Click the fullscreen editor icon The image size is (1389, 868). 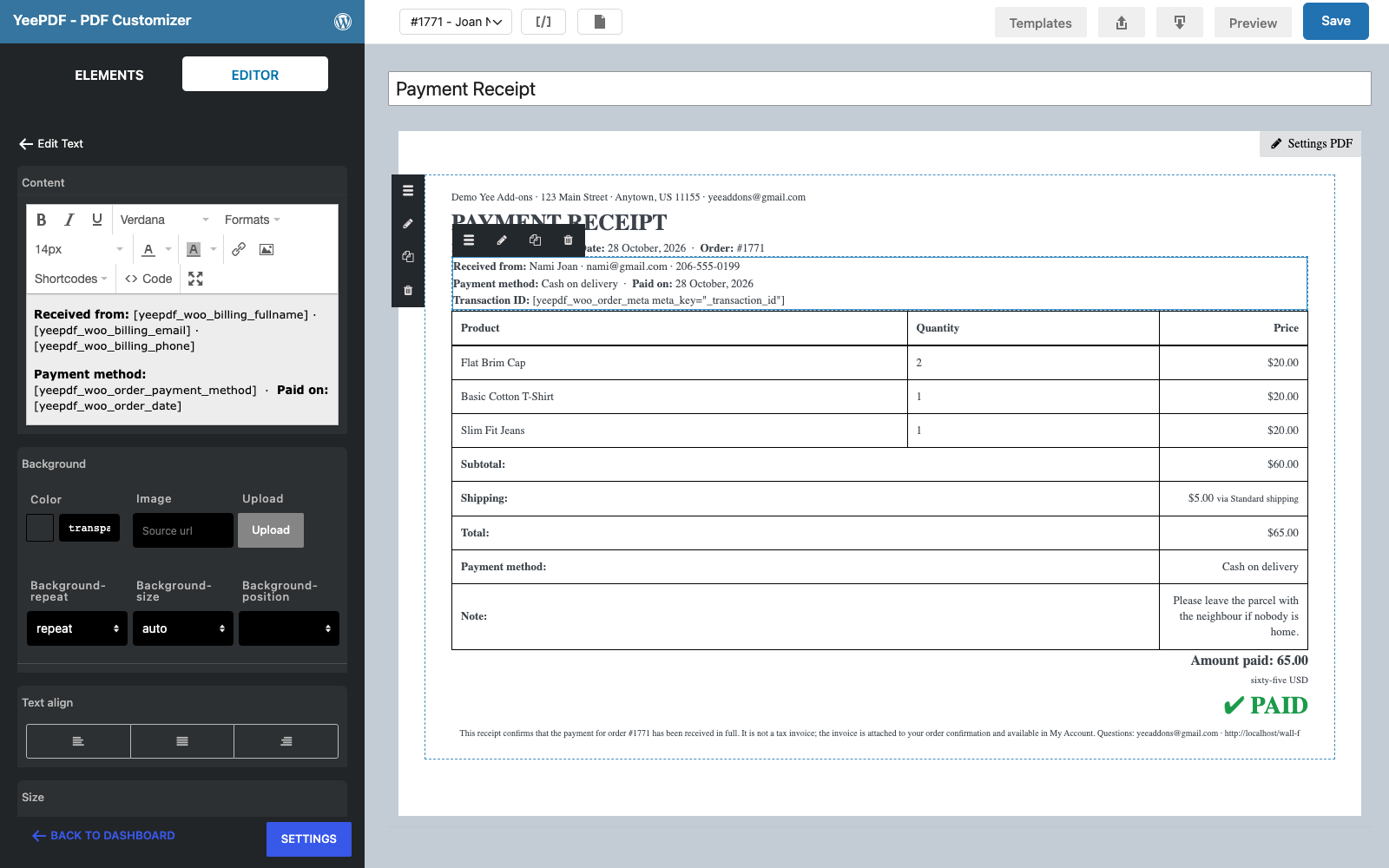click(x=195, y=279)
